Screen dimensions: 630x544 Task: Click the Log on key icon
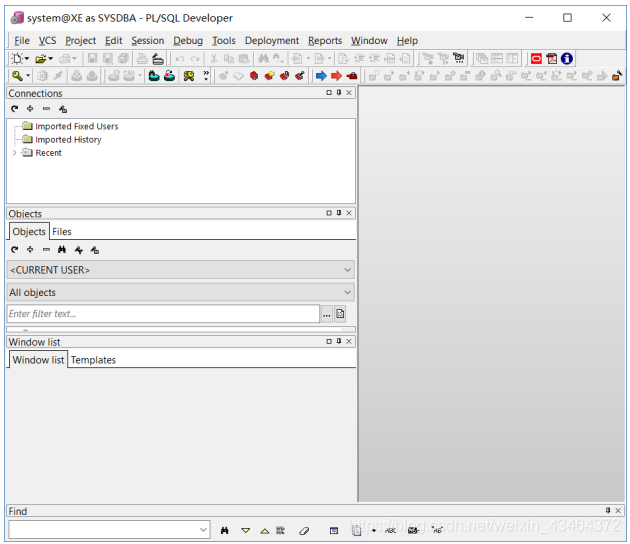[x=17, y=76]
